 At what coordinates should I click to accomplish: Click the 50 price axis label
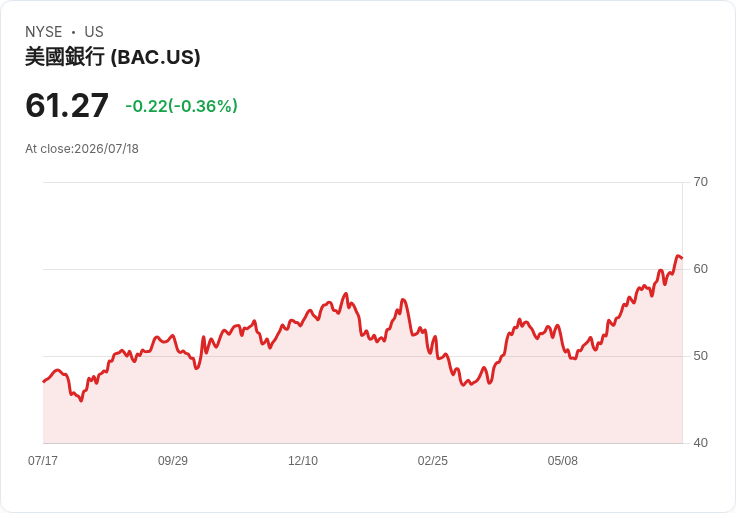[700, 356]
